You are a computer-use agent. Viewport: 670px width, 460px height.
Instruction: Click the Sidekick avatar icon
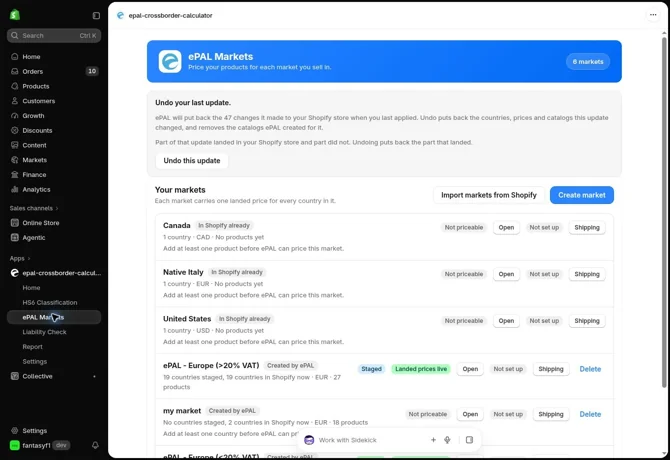(309, 440)
